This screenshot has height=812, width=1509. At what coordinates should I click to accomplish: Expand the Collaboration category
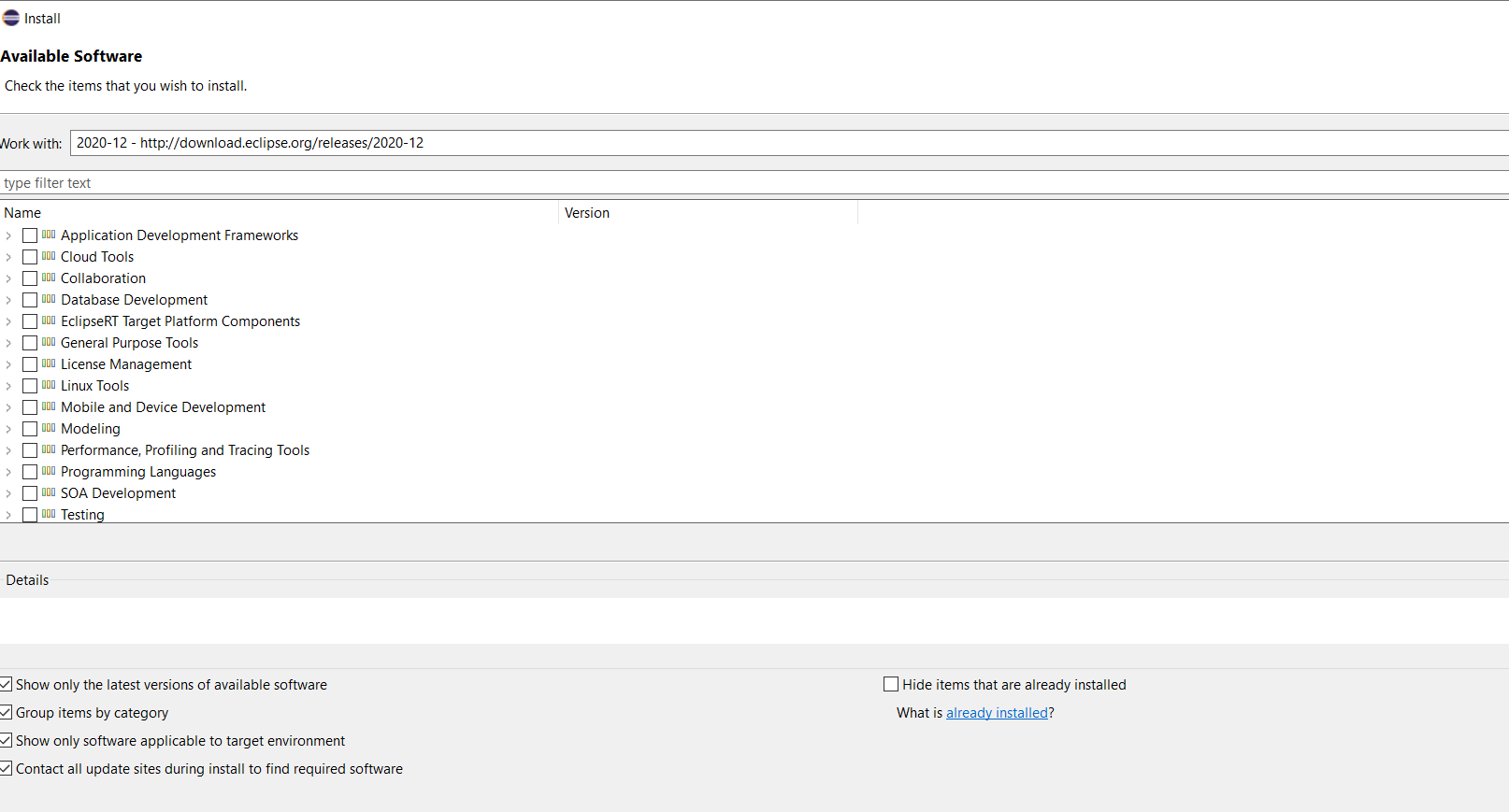pos(8,278)
